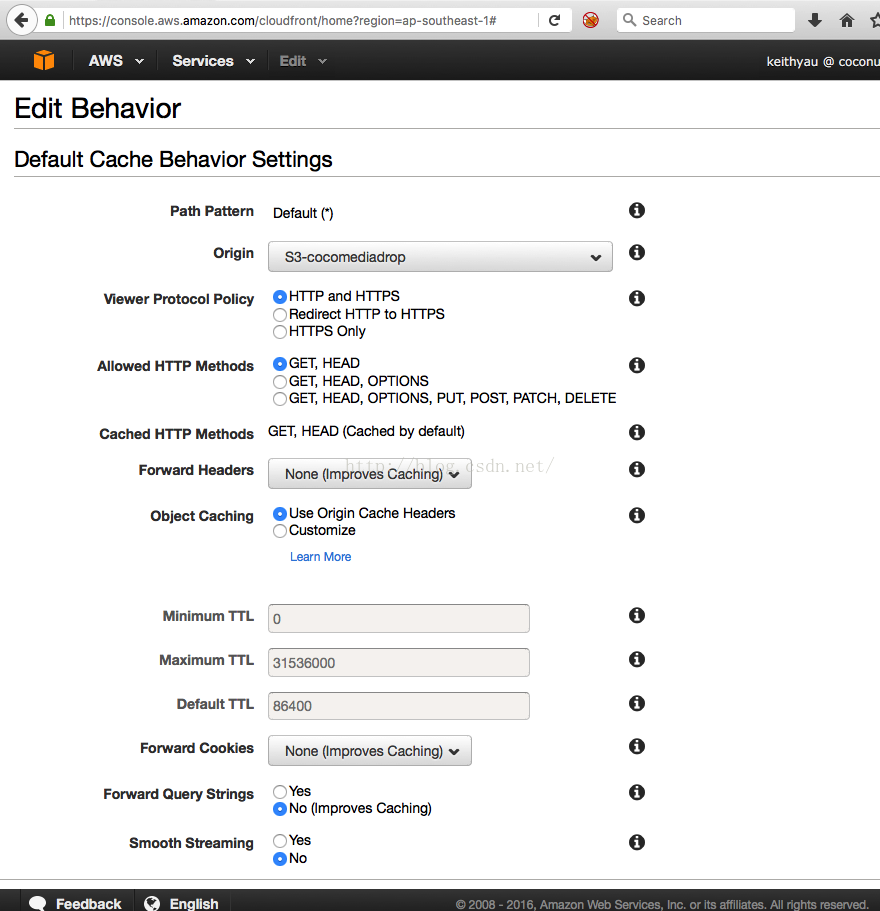Open the Services menu

pyautogui.click(x=212, y=61)
